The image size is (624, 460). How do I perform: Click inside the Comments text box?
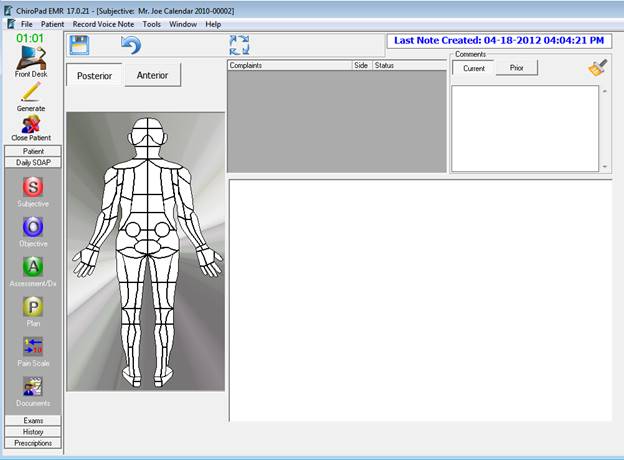pyautogui.click(x=524, y=128)
